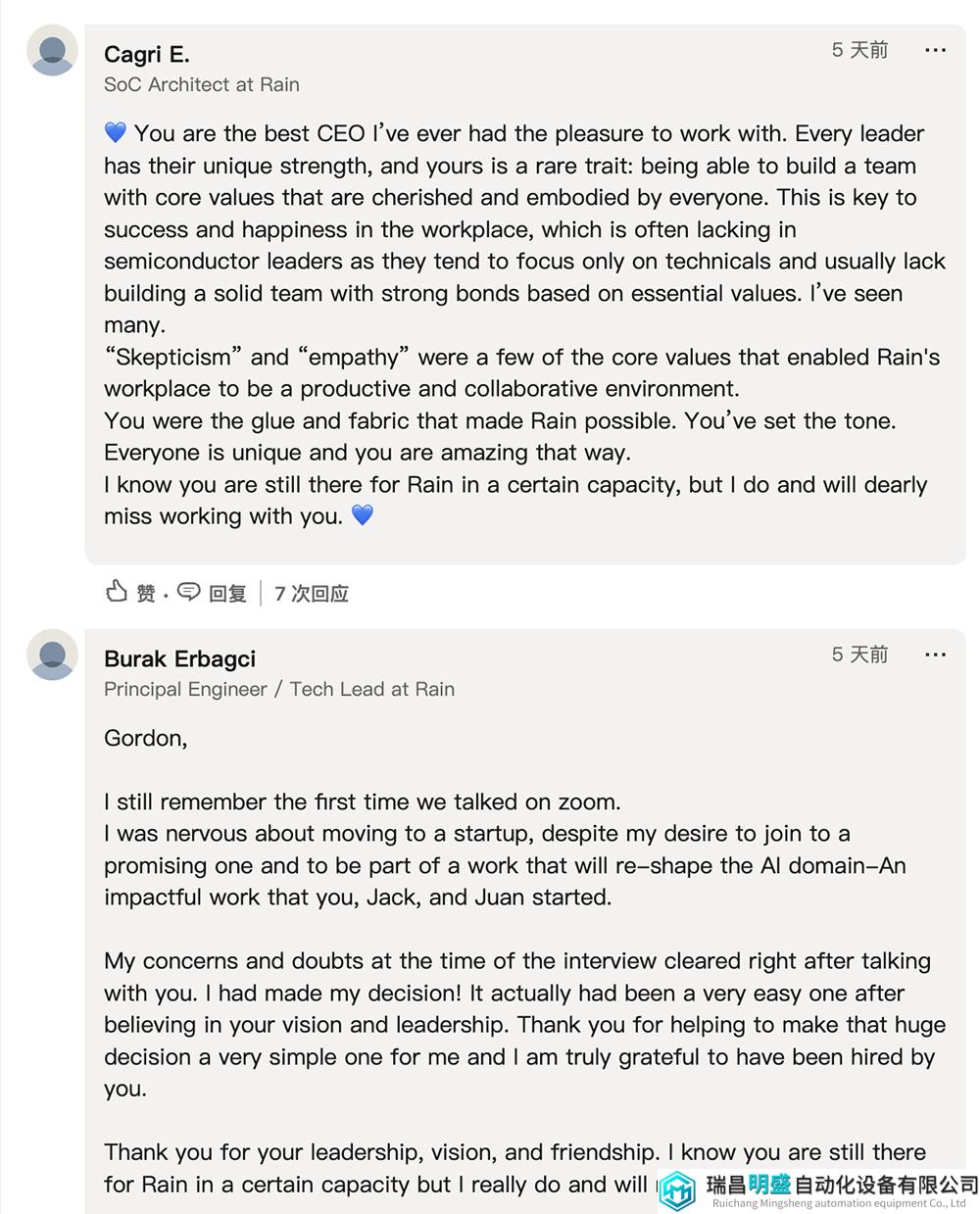Click the 5 天前 timestamp on Cagri's comment
The width and height of the screenshot is (980, 1214).
[859, 50]
